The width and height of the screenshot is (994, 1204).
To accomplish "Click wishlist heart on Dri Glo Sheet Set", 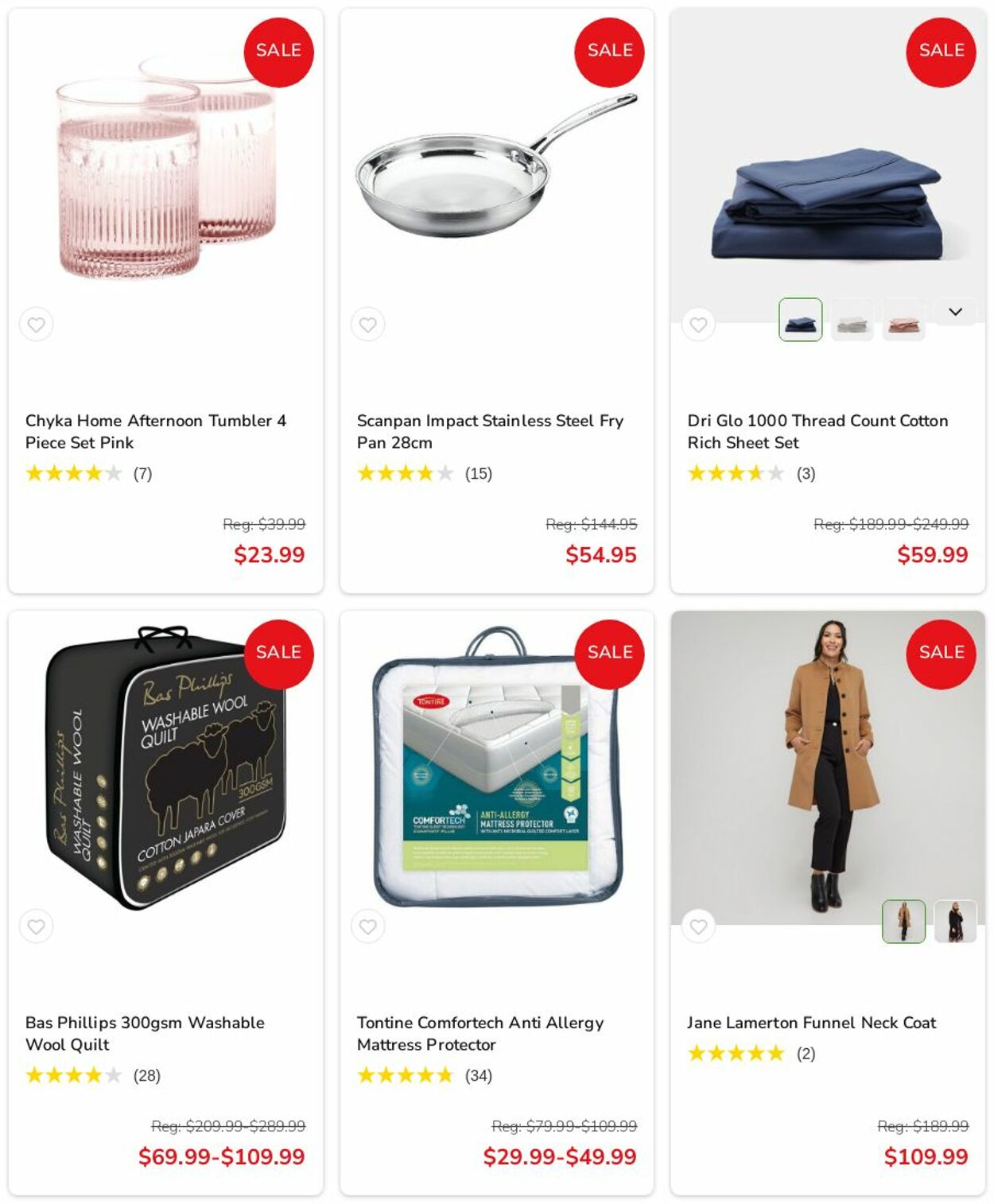I will 698,324.
